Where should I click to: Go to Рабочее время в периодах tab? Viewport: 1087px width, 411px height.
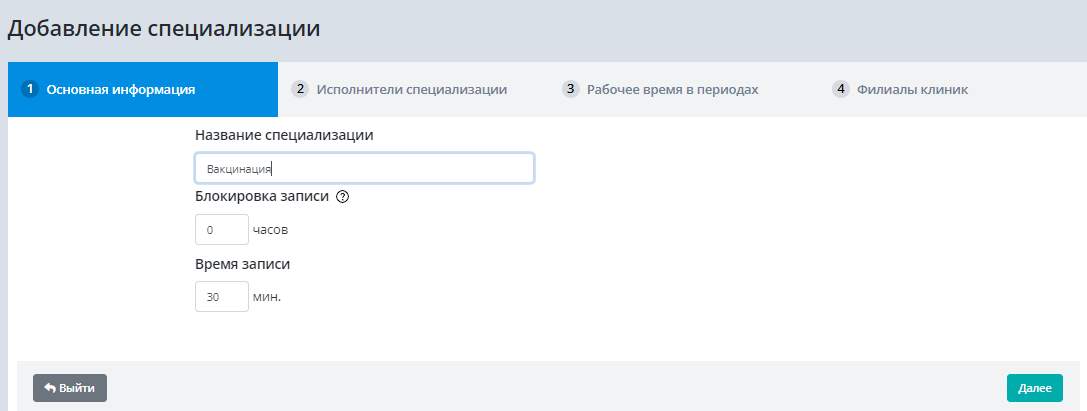click(672, 89)
